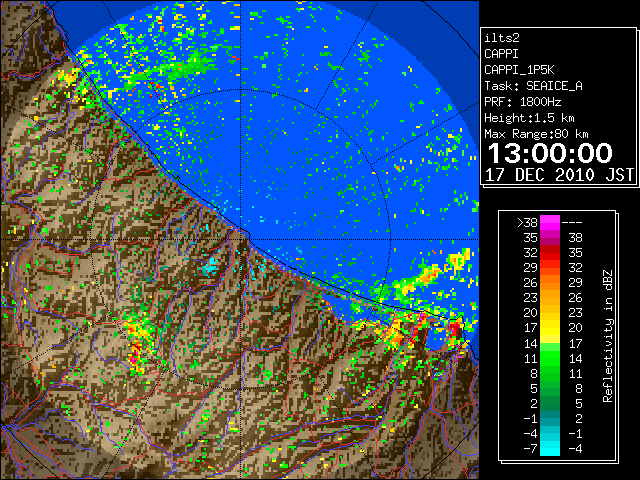The width and height of the screenshot is (640, 480).
Task: Click the 'Reflectivity in dBZ' legend title
Action: click(x=608, y=336)
